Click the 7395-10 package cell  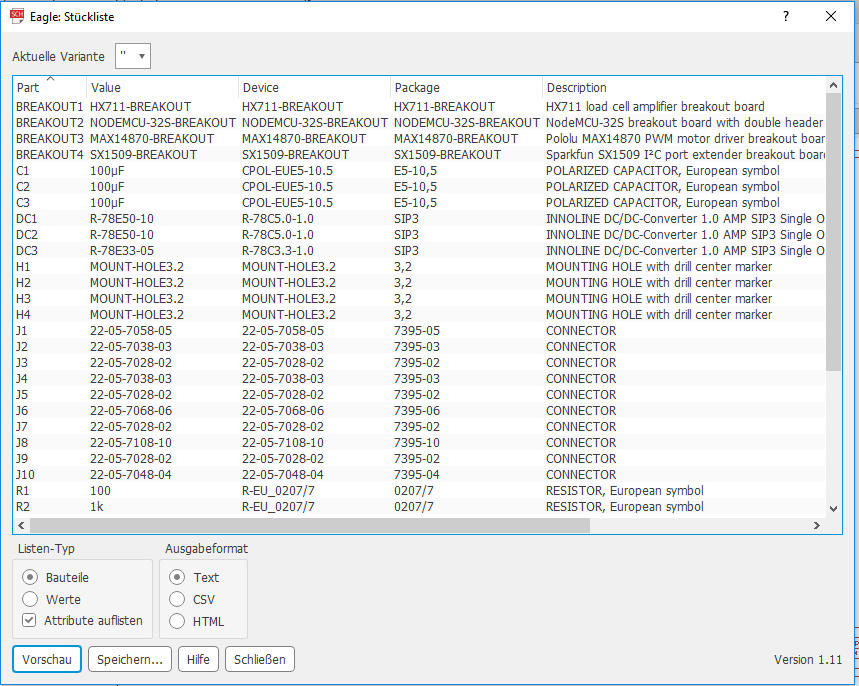click(x=417, y=442)
